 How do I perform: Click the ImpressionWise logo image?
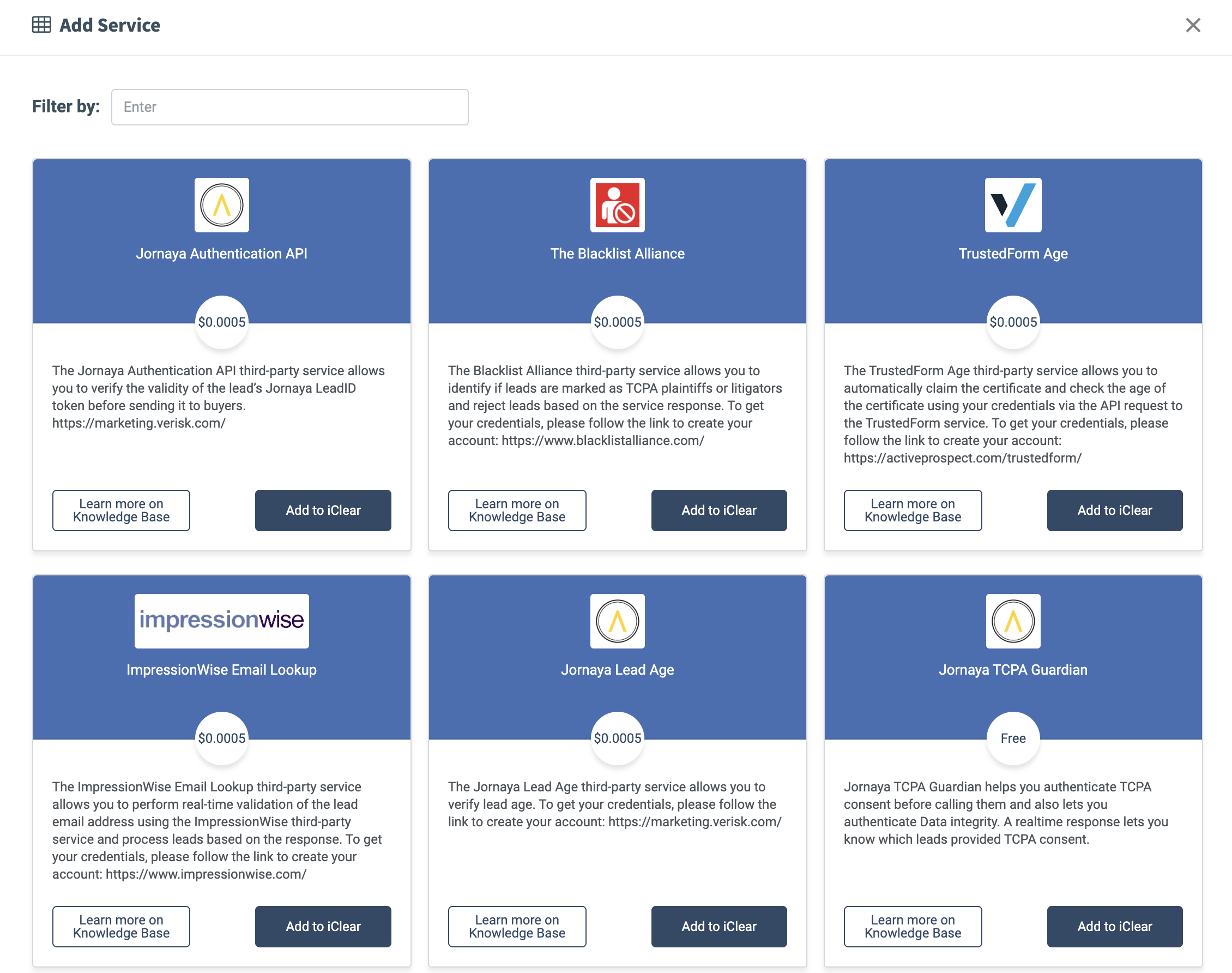coord(221,621)
